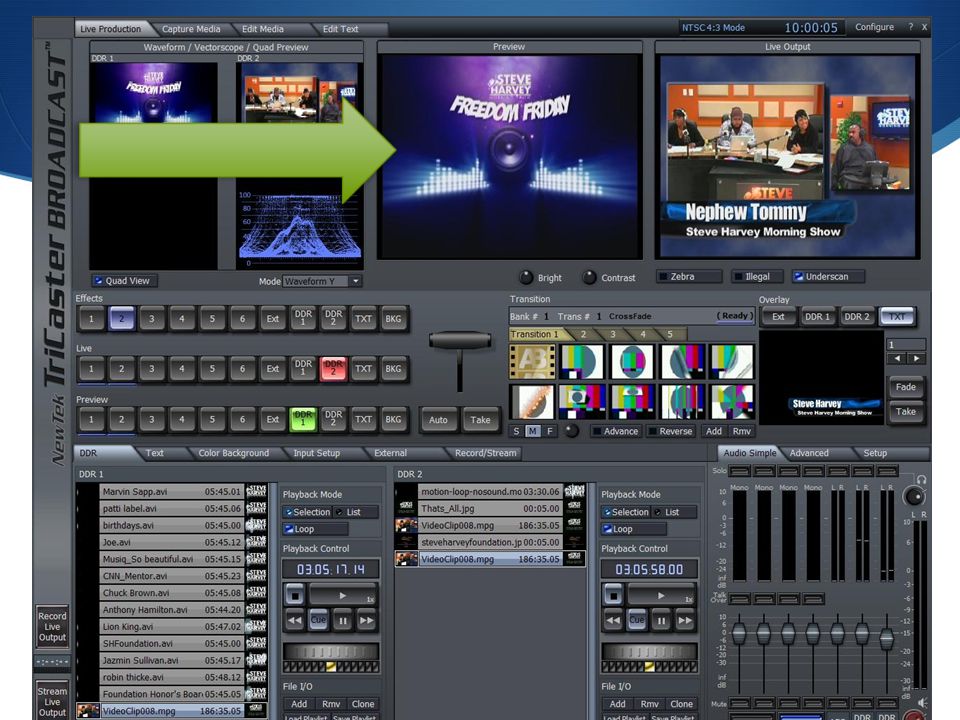Screen dimensions: 960x720
Task: Select medium transition speed M
Action: 533,431
